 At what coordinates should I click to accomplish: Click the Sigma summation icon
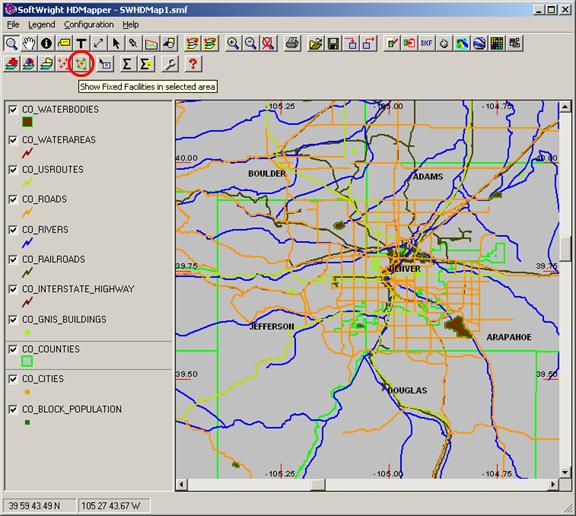click(127, 64)
